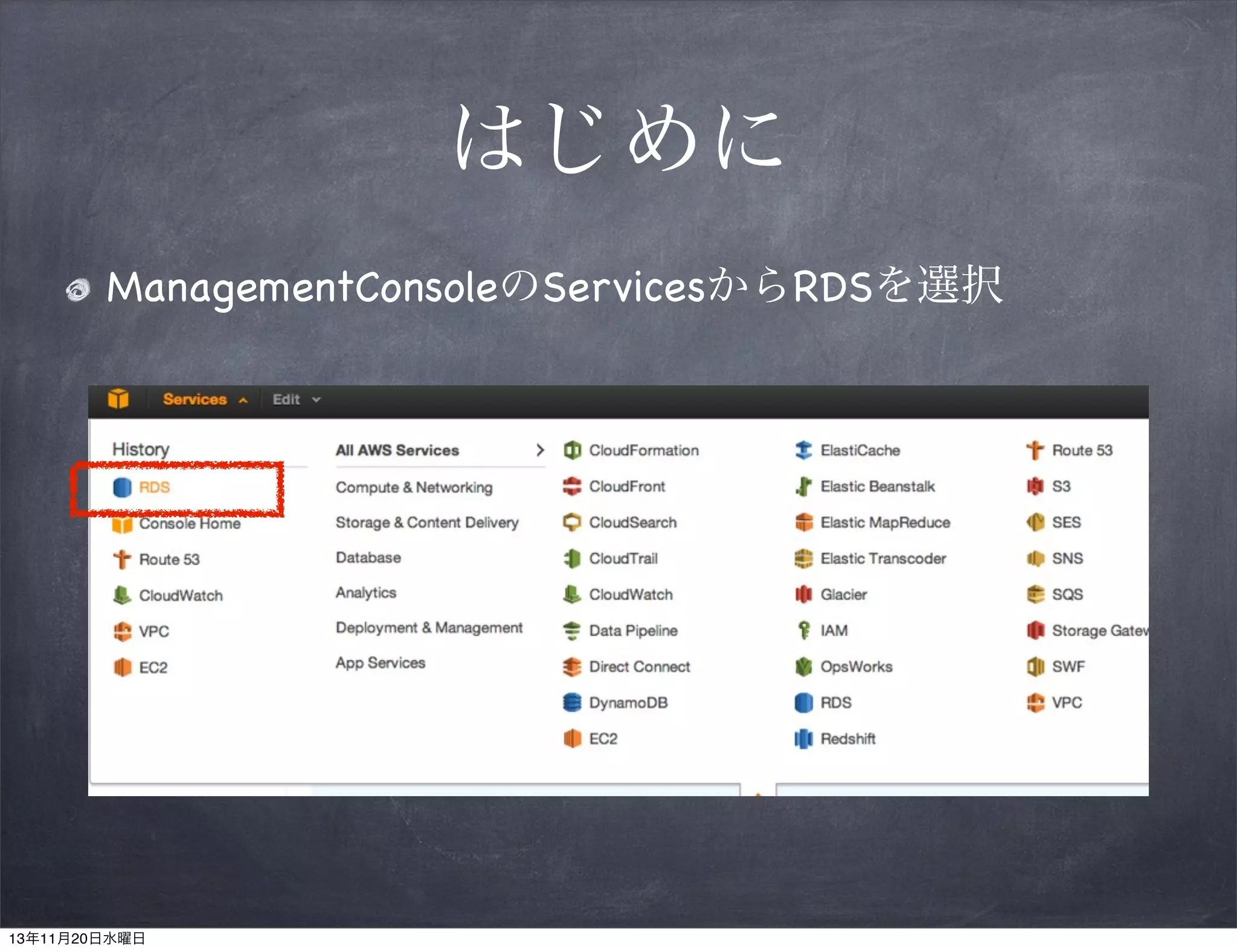Viewport: 1237px width, 952px height.
Task: Click the S3 service icon
Action: click(x=1035, y=486)
